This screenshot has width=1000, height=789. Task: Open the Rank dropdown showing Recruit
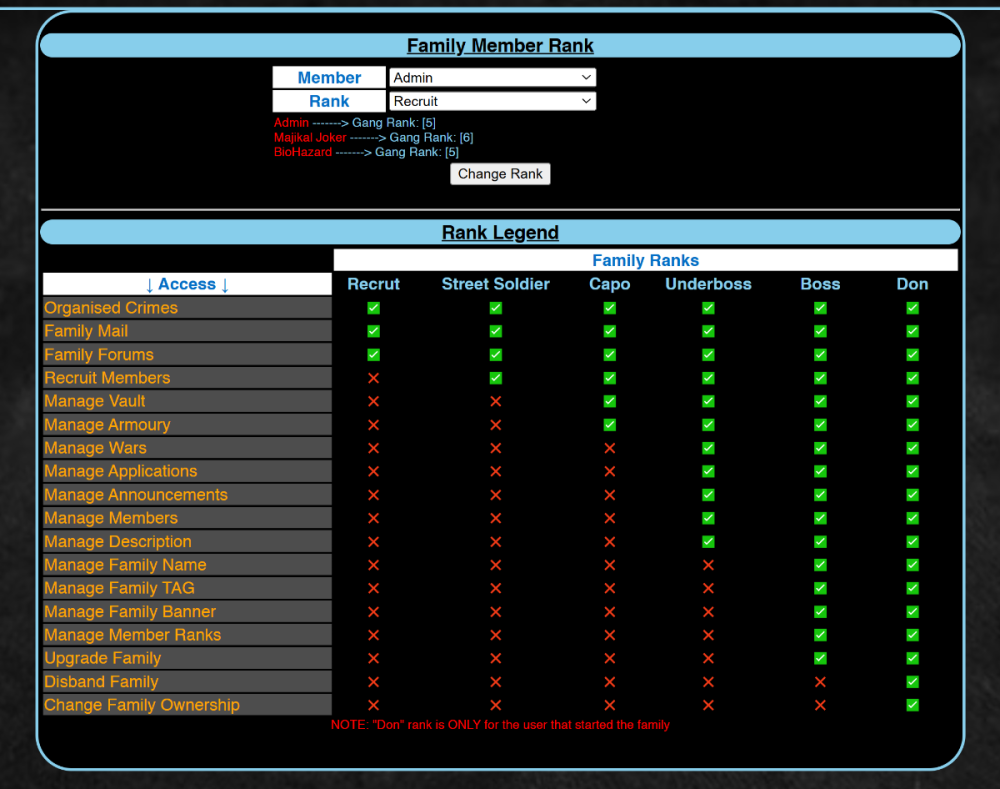tap(492, 101)
